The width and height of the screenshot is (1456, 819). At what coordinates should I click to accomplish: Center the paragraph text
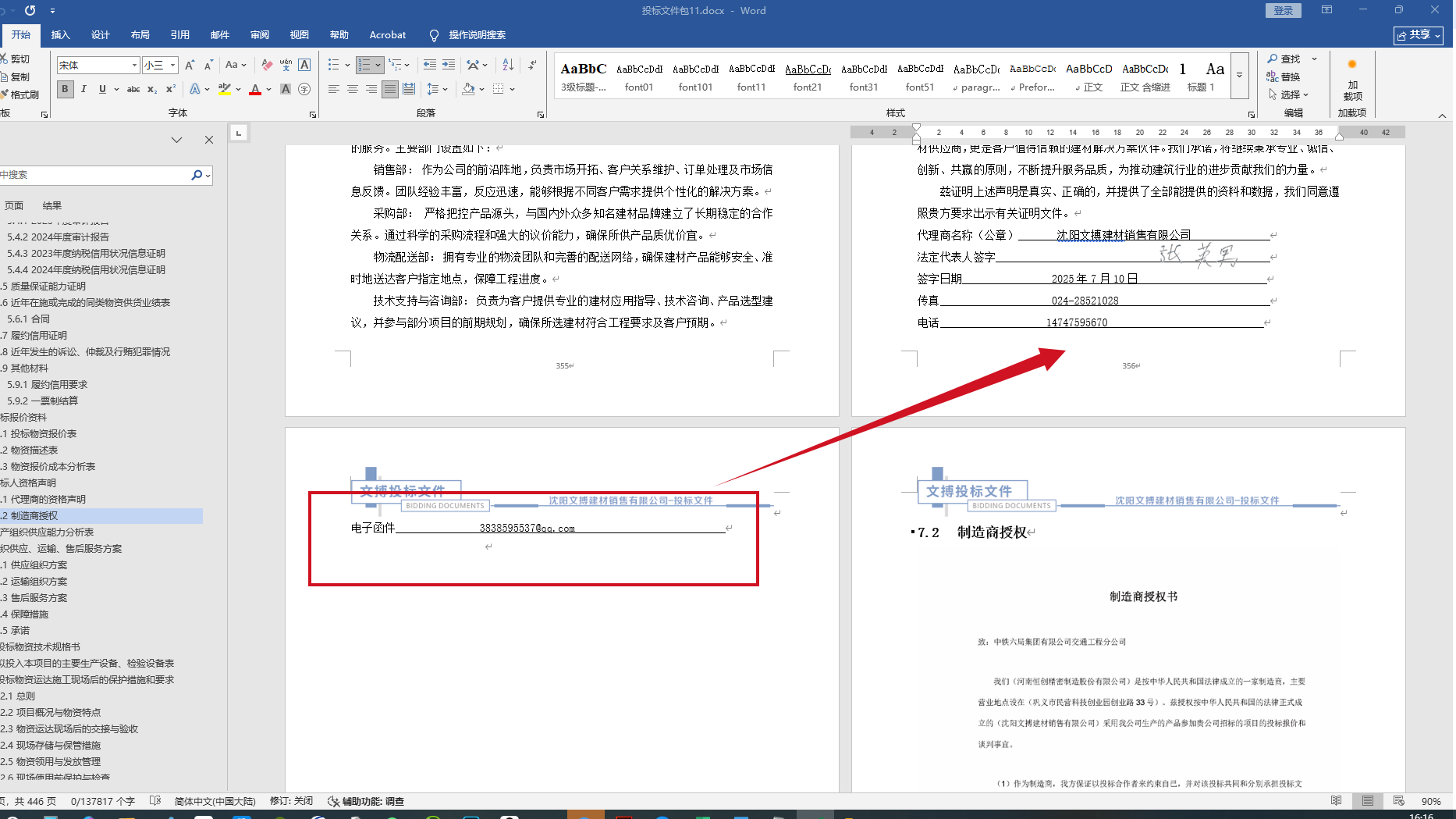click(352, 89)
